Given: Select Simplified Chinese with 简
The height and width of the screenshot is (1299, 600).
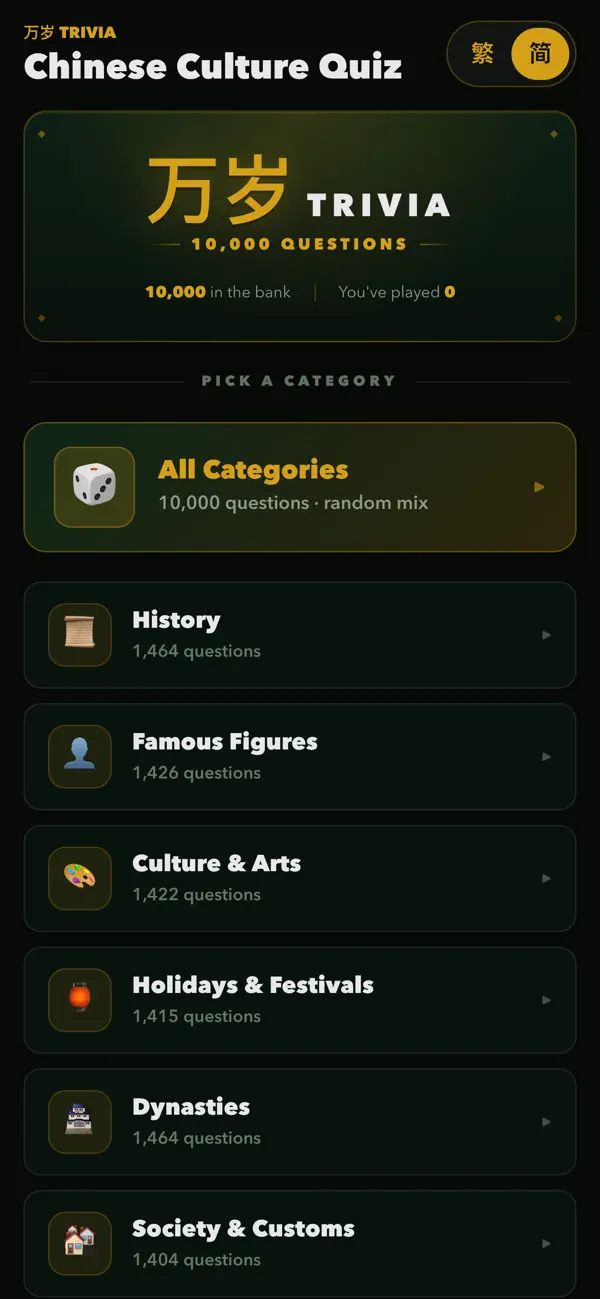Looking at the screenshot, I should (540, 53).
